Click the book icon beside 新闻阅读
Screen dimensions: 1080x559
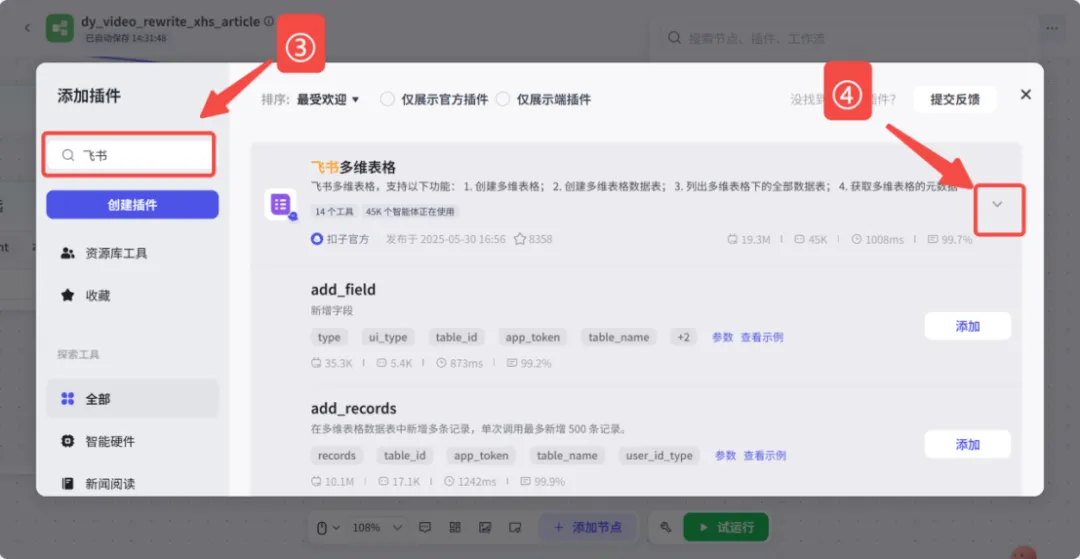point(68,484)
